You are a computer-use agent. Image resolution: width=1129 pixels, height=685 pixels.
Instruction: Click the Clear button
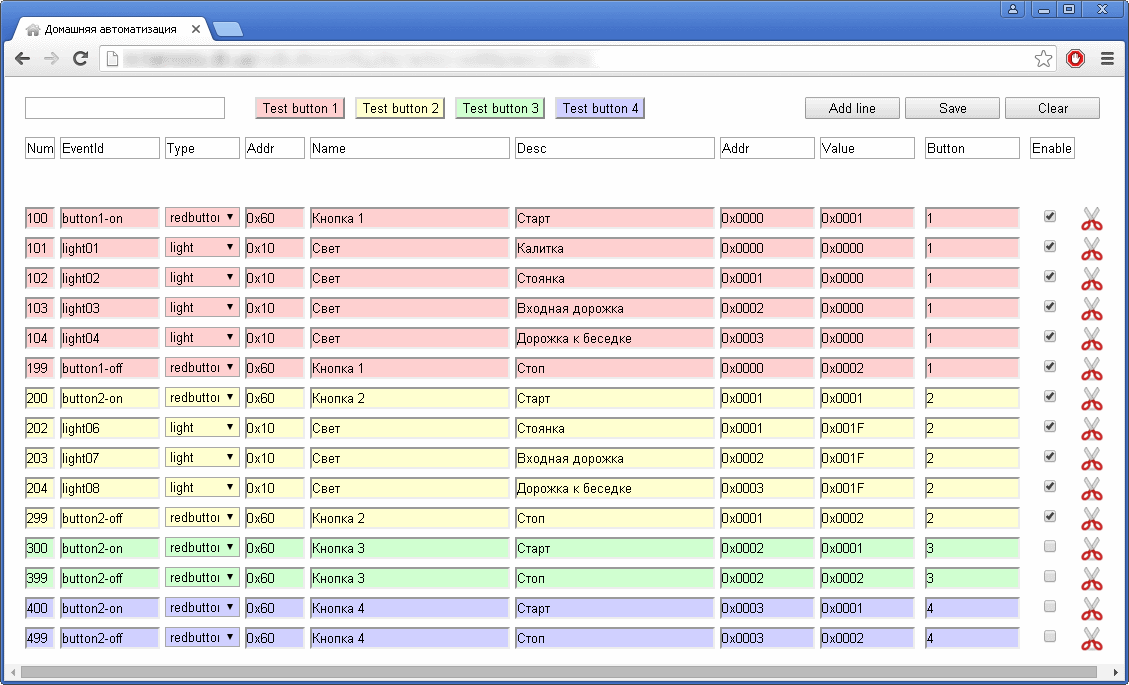coord(1053,108)
